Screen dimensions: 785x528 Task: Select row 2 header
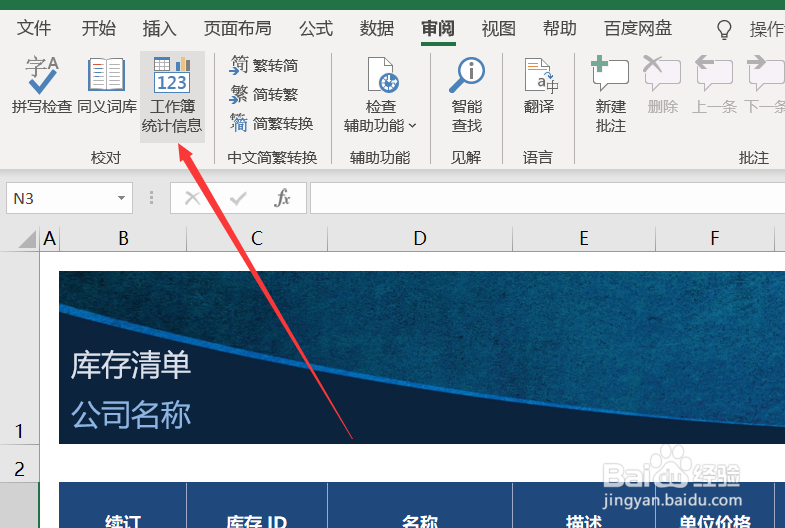[20, 463]
